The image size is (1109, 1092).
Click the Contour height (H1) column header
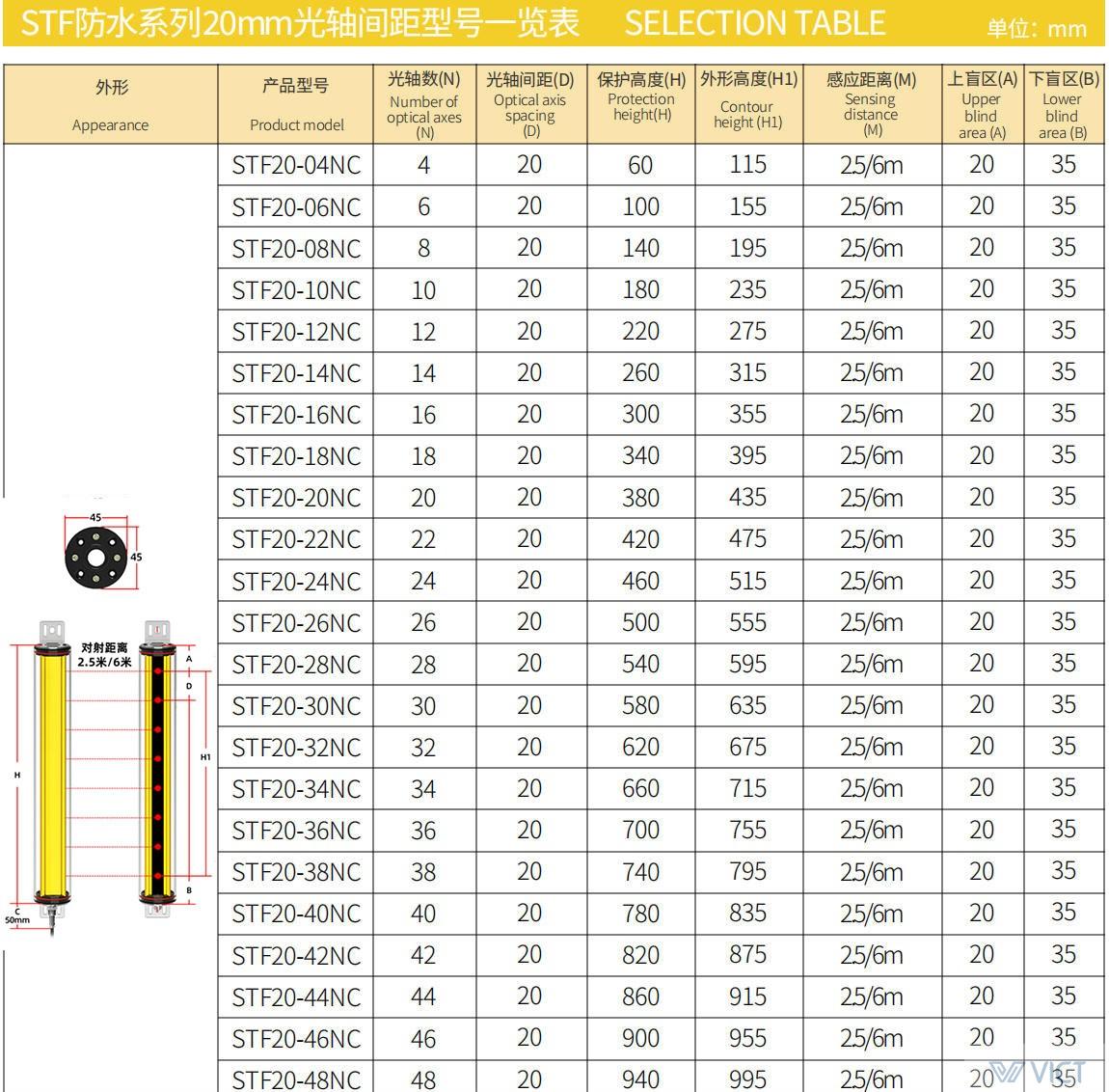click(748, 104)
